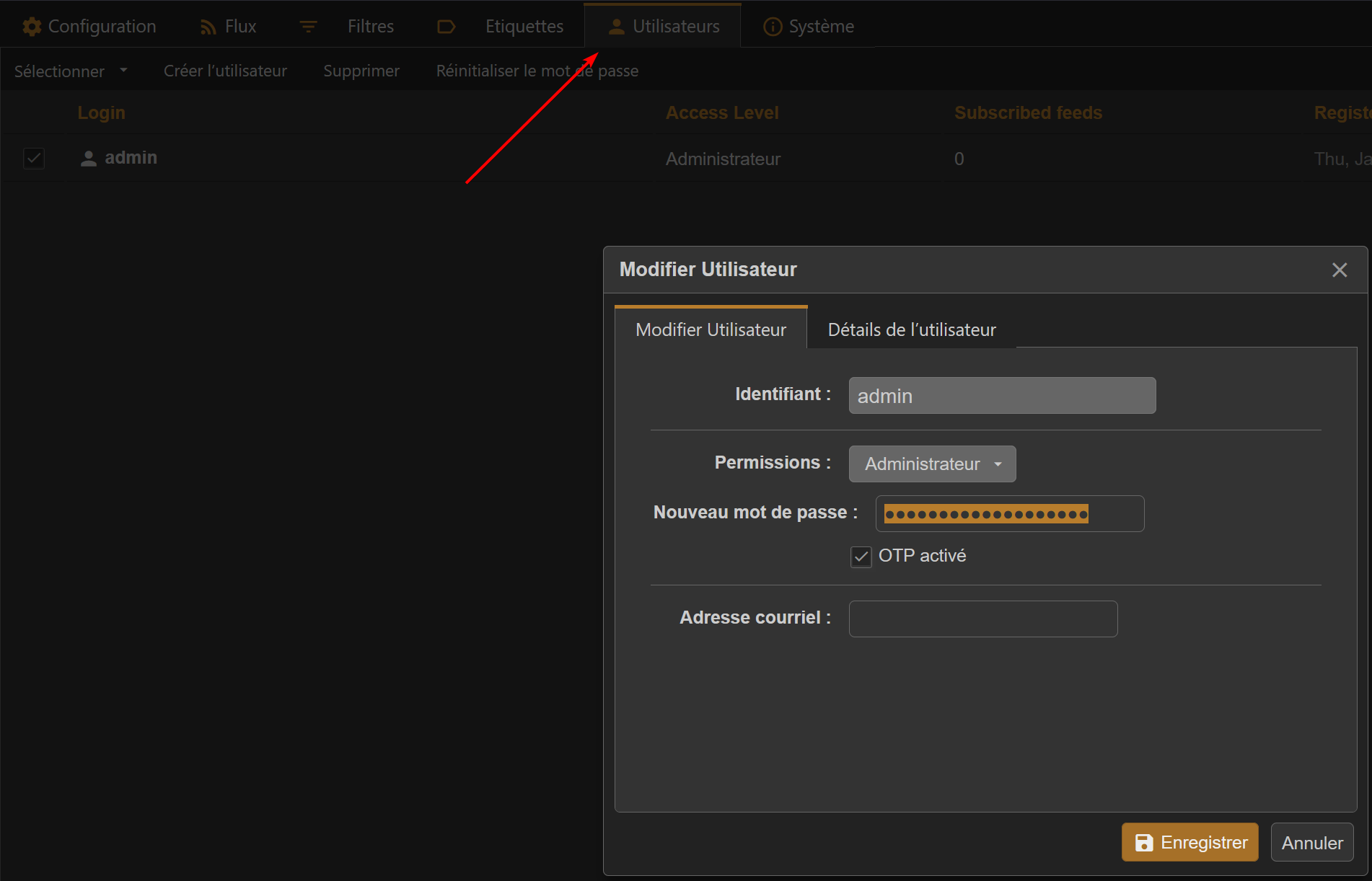Click the floppy disk save icon
Image resolution: width=1372 pixels, height=881 pixels.
coord(1144,843)
